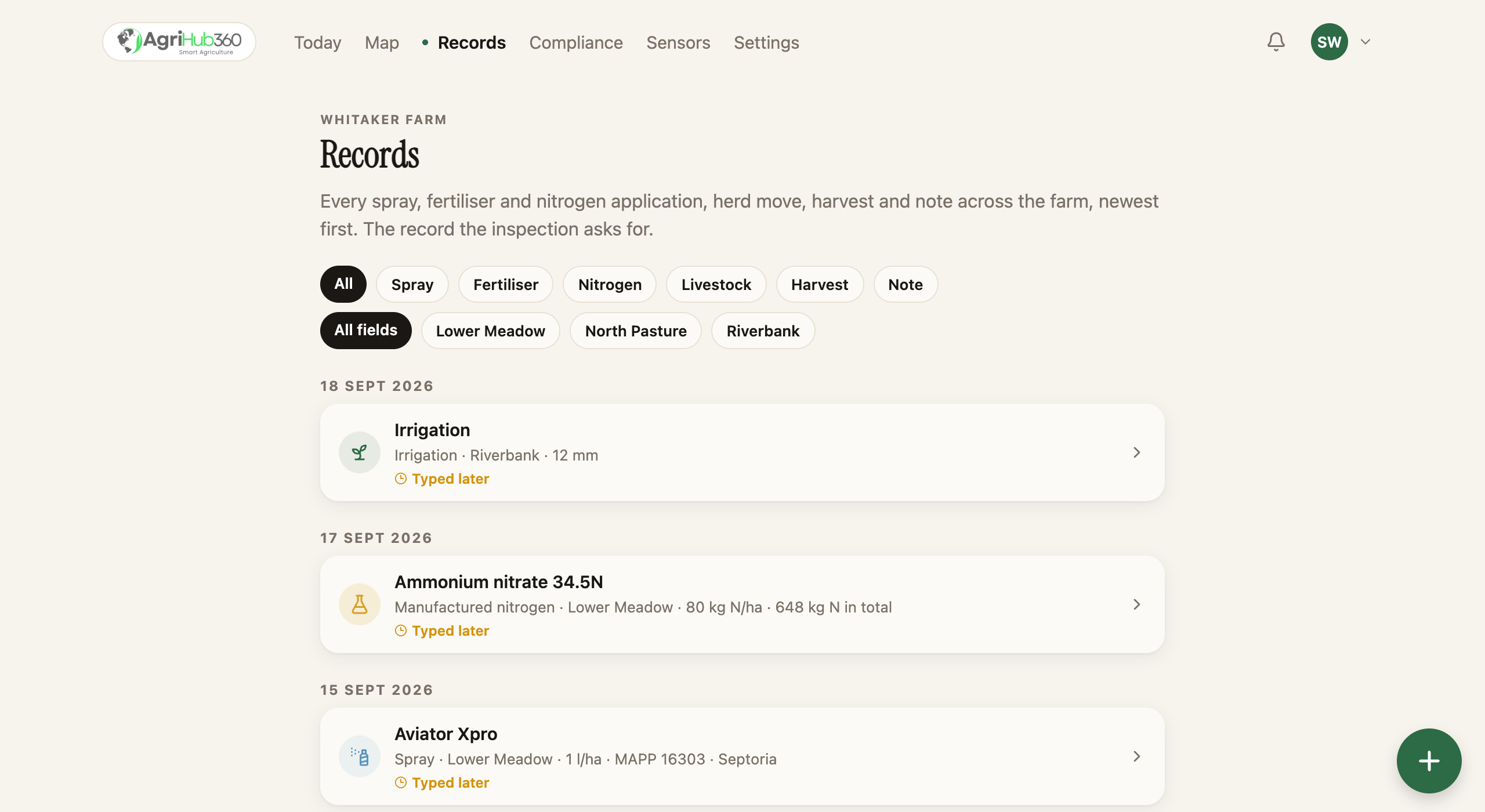Filter records by Fertiliser
Image resolution: width=1485 pixels, height=812 pixels.
pyautogui.click(x=506, y=284)
